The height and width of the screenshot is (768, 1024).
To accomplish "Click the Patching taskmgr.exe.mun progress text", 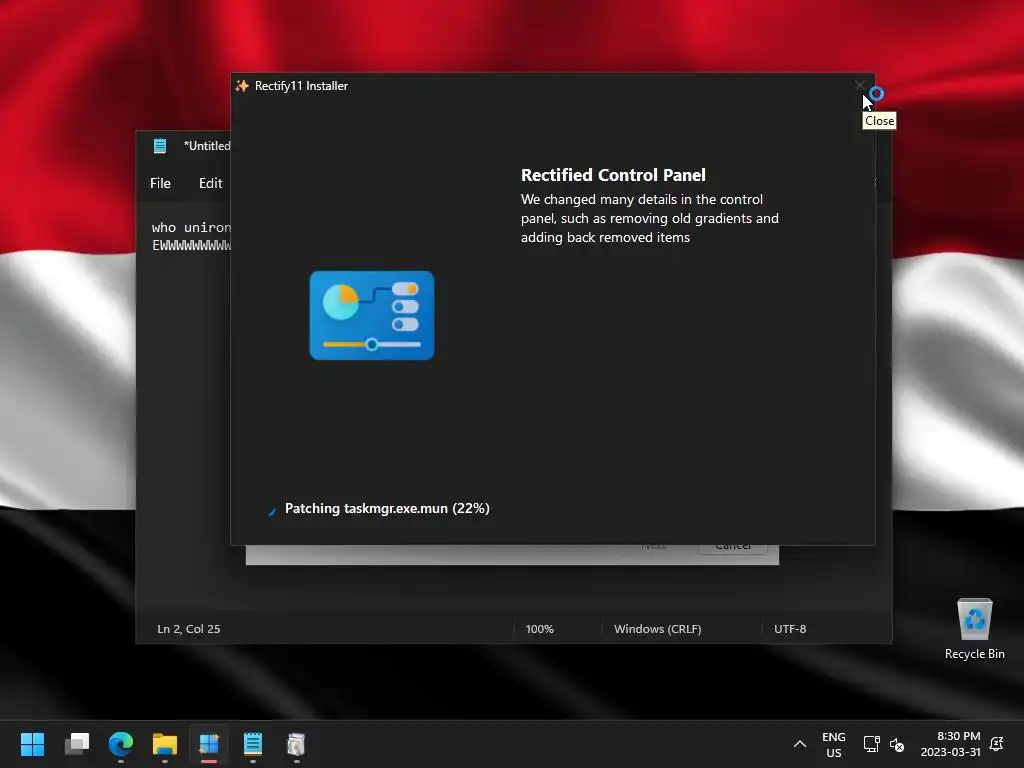I will coord(387,508).
